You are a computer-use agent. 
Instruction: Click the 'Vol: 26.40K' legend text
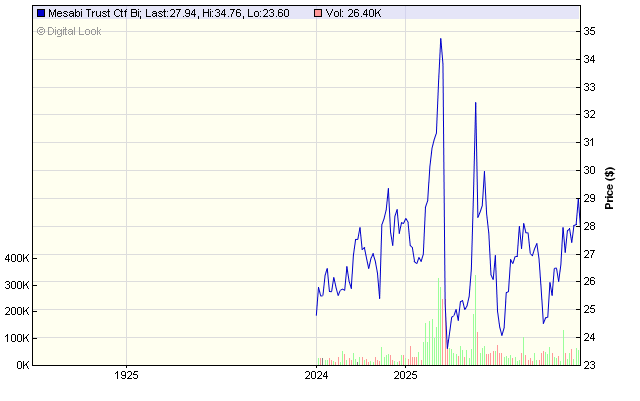point(353,13)
